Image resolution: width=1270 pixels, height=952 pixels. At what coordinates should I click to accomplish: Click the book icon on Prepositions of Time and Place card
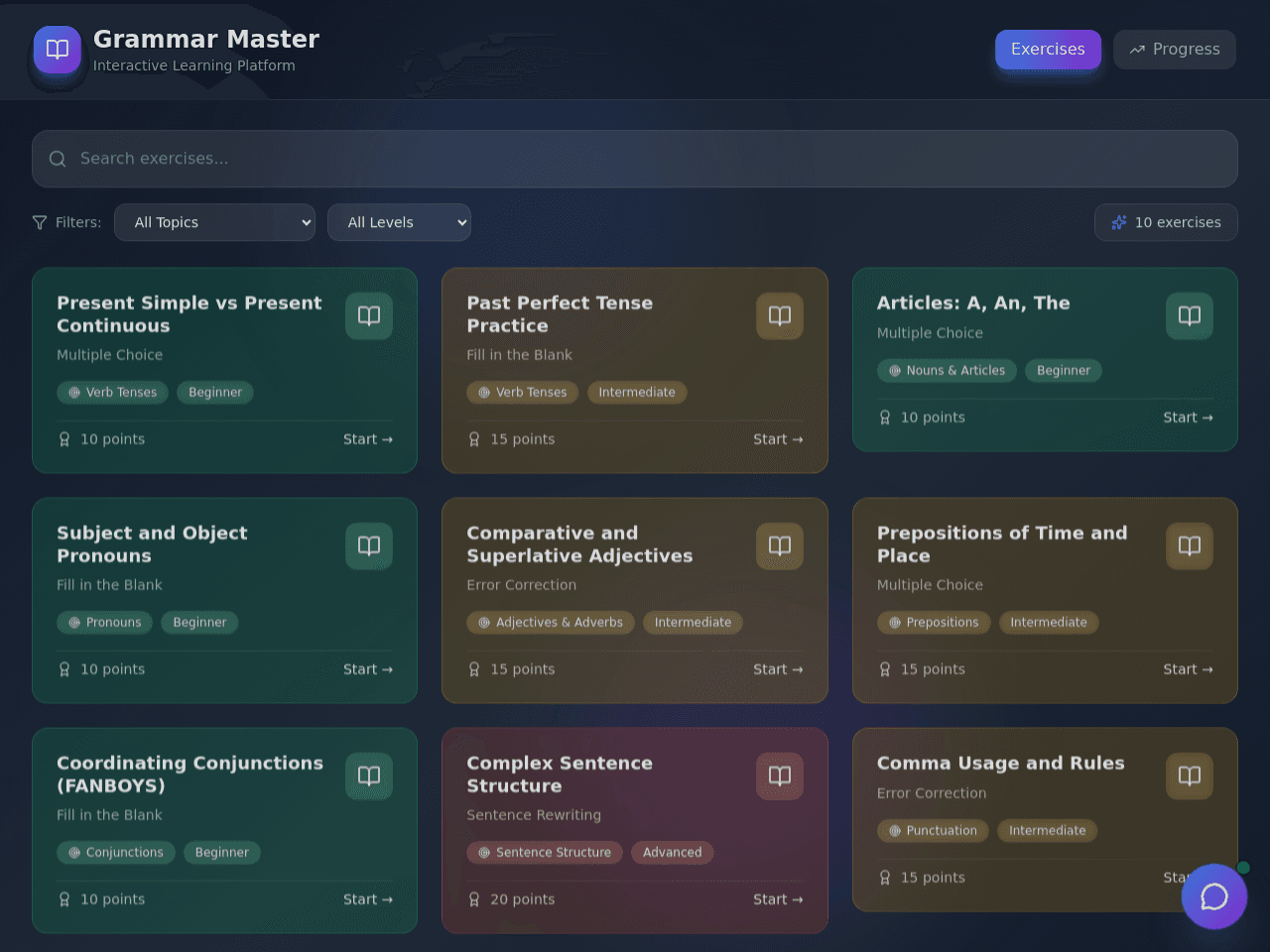pyautogui.click(x=1190, y=545)
